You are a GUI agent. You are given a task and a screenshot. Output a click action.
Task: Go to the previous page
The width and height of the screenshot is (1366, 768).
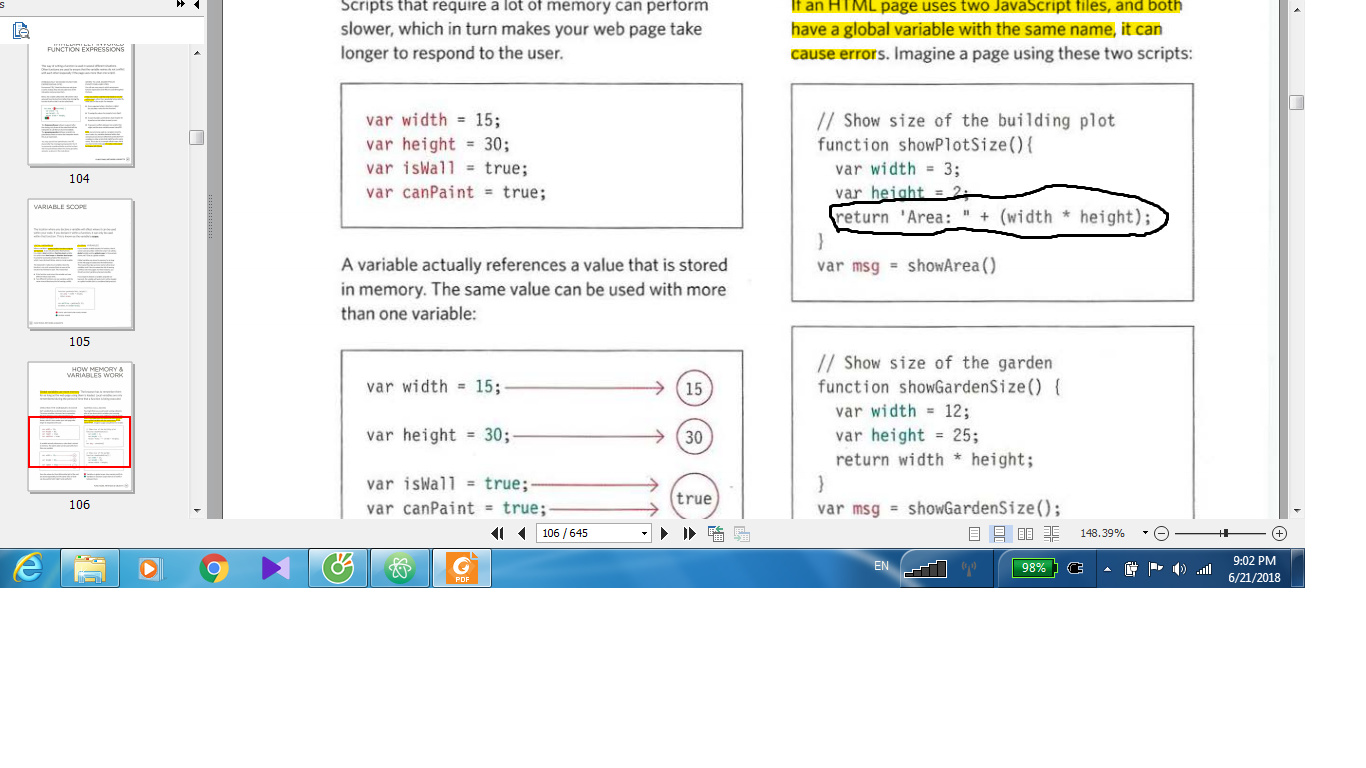pyautogui.click(x=521, y=534)
